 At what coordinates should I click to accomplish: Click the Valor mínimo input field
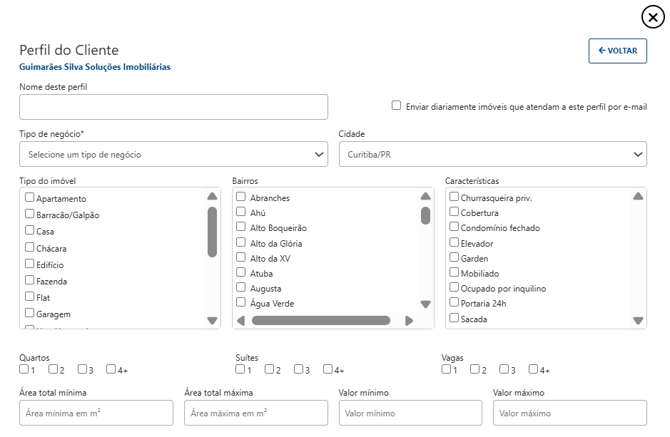(x=410, y=413)
